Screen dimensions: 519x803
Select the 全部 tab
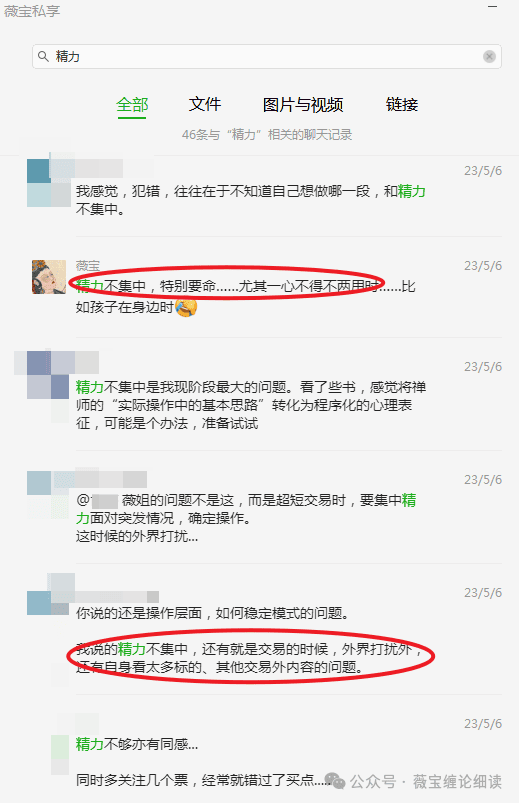point(132,105)
